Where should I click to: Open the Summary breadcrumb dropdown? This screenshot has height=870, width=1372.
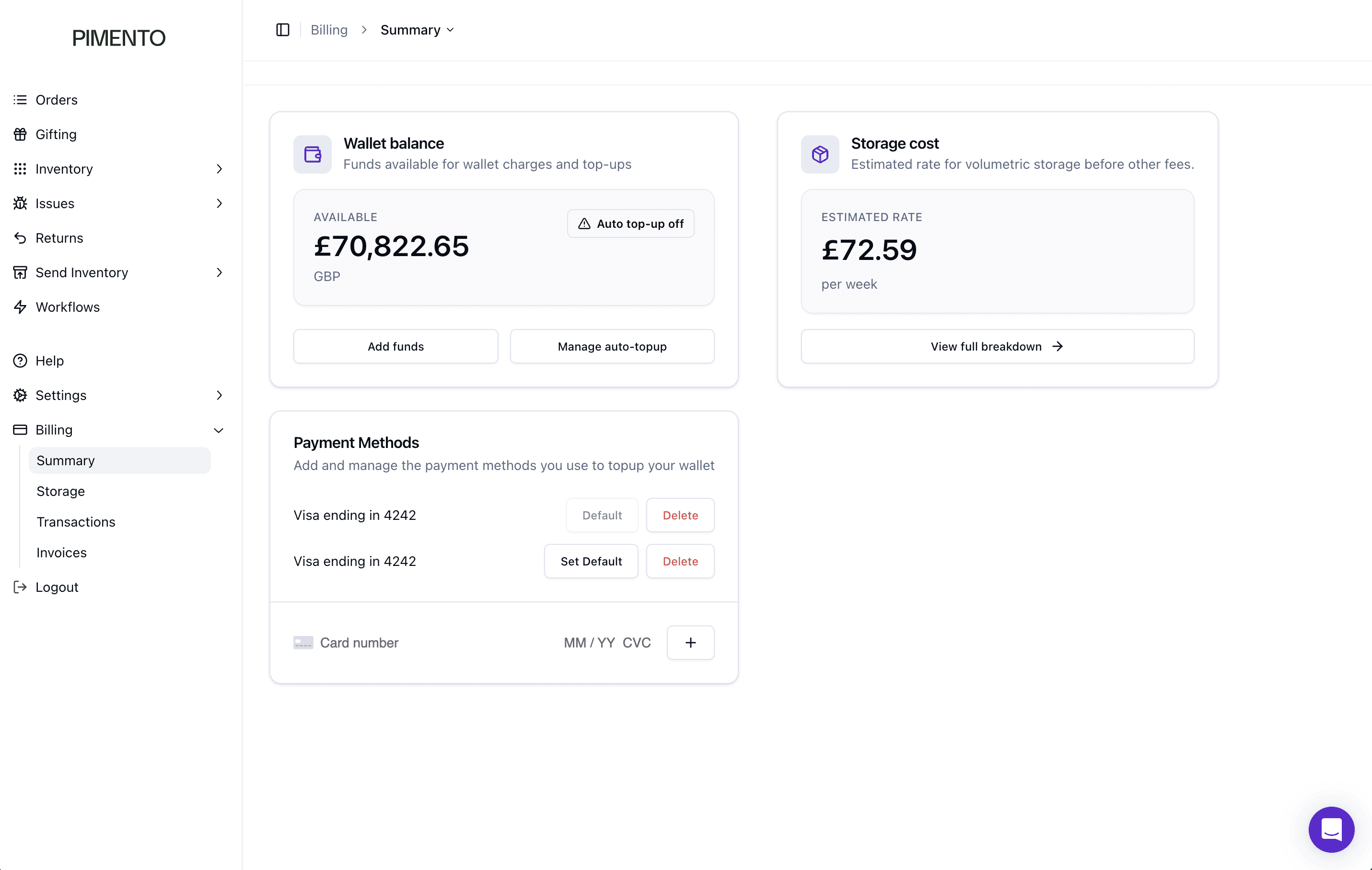point(417,30)
